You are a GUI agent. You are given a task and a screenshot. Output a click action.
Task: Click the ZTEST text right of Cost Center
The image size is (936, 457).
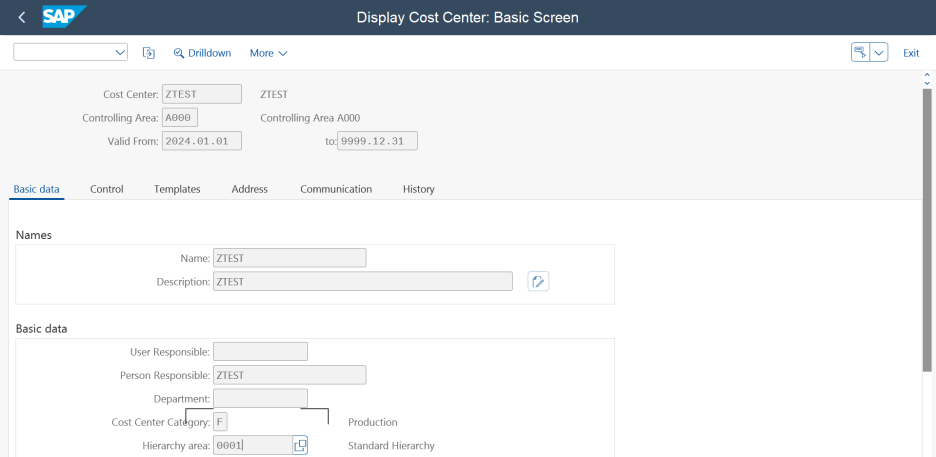coord(274,94)
